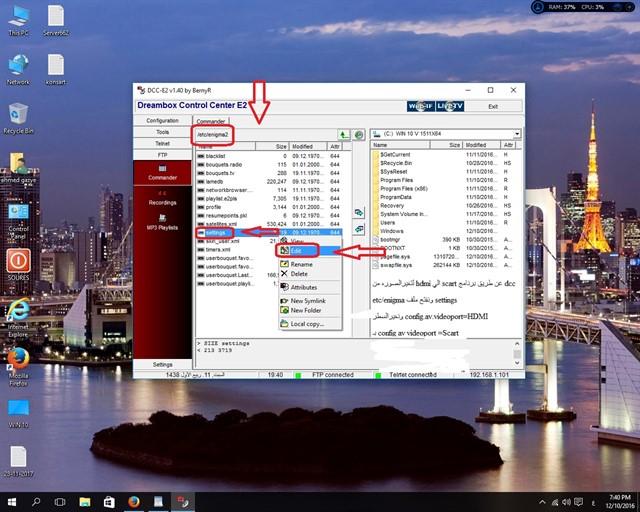Choose New Folder in the context menu
Image resolution: width=640 pixels, height=512 pixels.
click(x=310, y=310)
